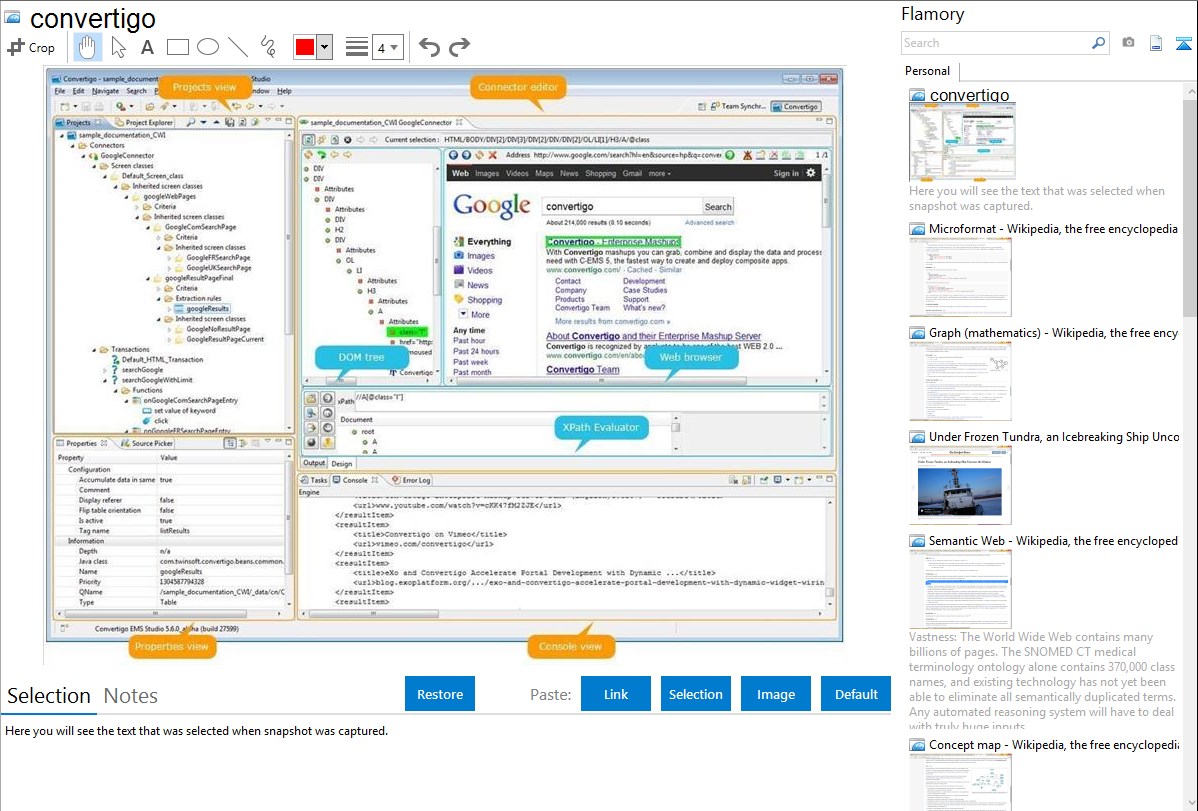Click the icon beside Under Frozen Tundra title
1198x811 pixels.
pyautogui.click(x=917, y=436)
